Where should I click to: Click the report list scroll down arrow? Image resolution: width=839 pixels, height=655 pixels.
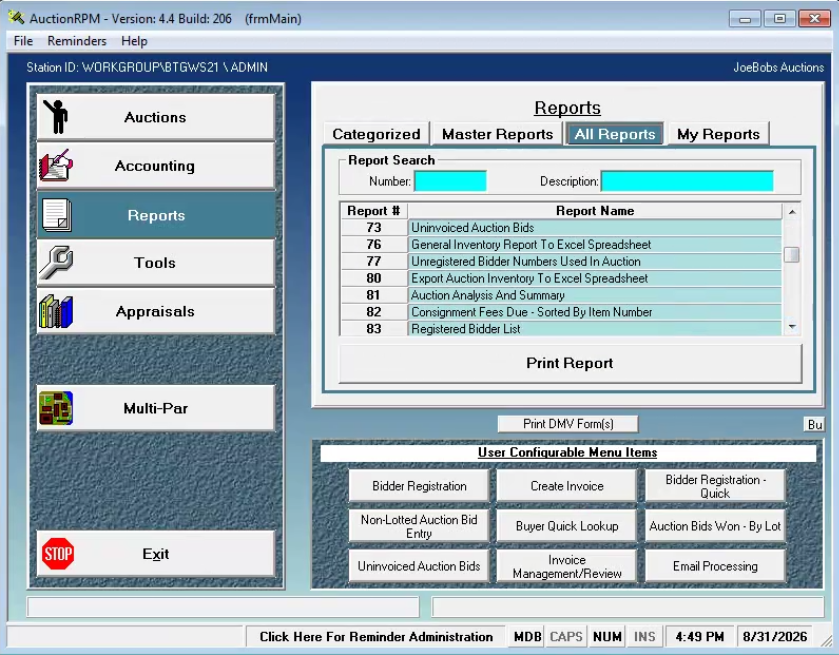click(x=792, y=326)
